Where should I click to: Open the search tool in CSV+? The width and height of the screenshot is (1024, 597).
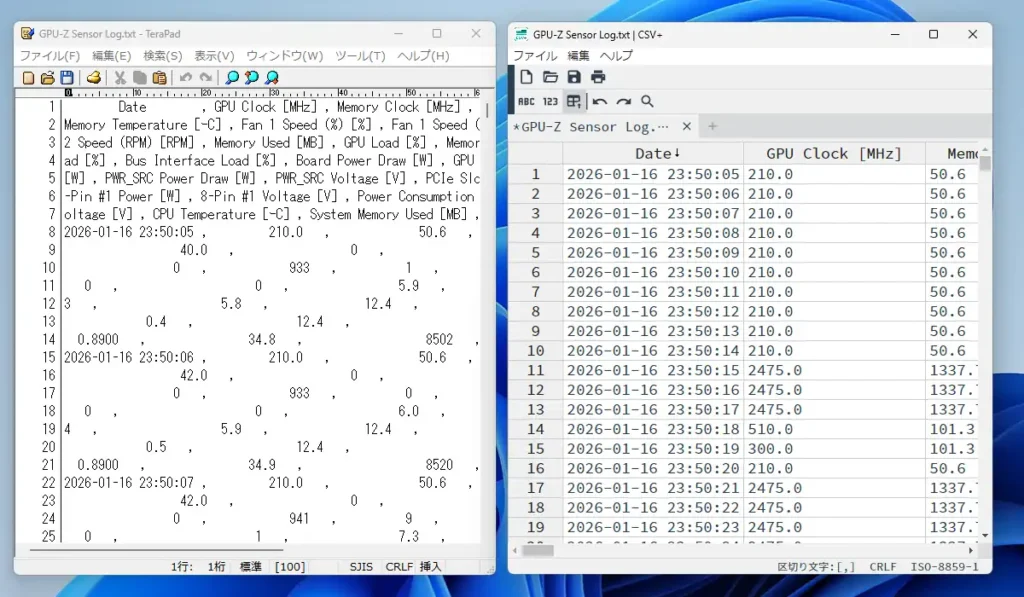647,101
